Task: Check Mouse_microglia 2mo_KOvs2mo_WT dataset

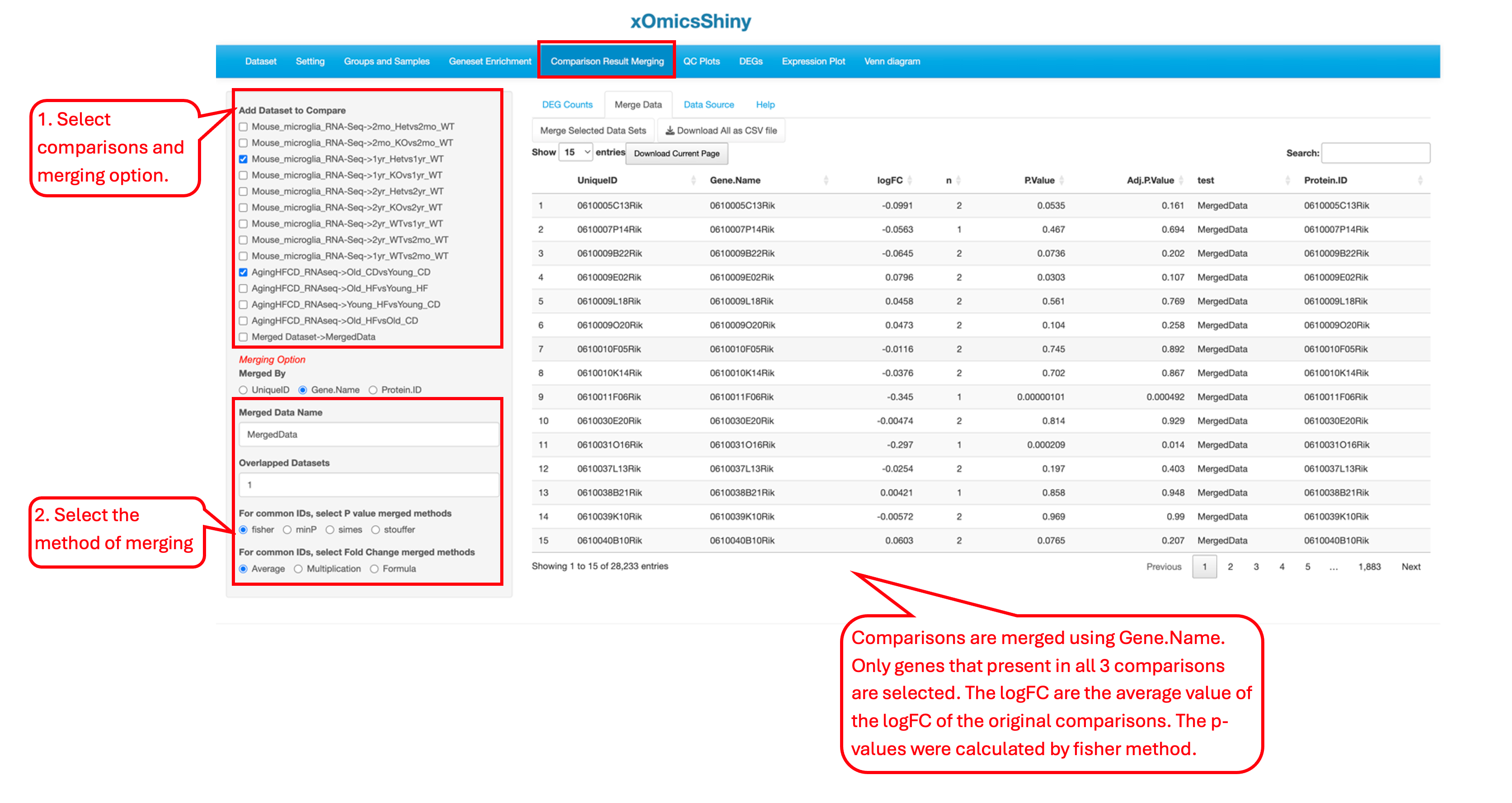Action: click(x=243, y=143)
